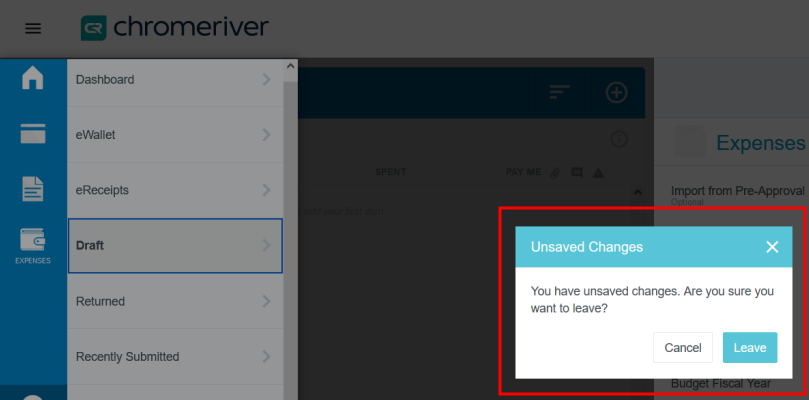The width and height of the screenshot is (809, 400).
Task: Click the paperclip attachment icon
Action: pyautogui.click(x=554, y=173)
